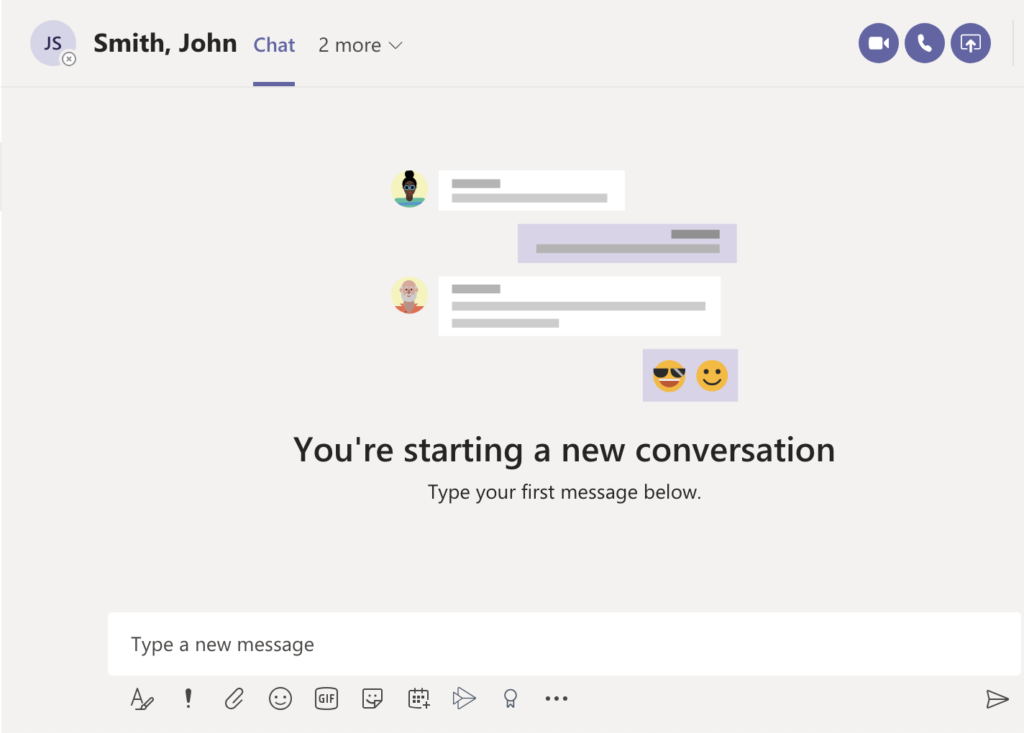
Task: Open the sticker picker
Action: [372, 698]
